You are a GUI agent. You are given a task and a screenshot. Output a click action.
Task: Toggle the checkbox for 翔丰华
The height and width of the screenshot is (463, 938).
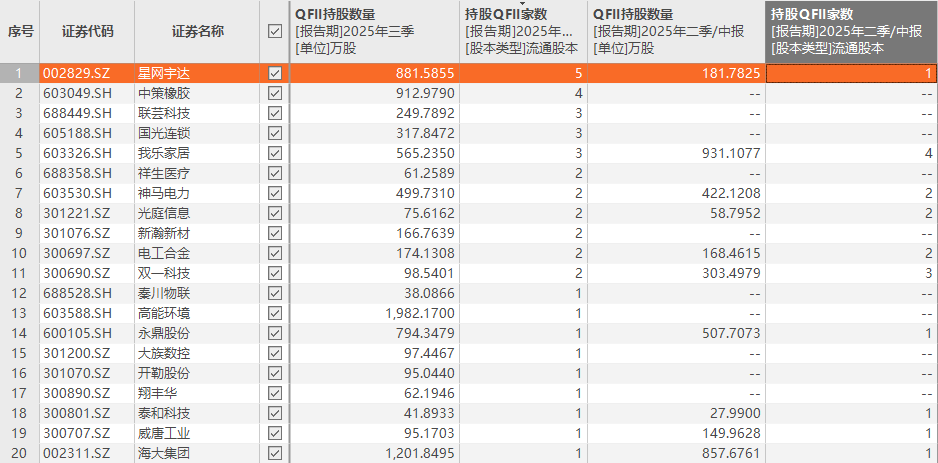pyautogui.click(x=275, y=393)
